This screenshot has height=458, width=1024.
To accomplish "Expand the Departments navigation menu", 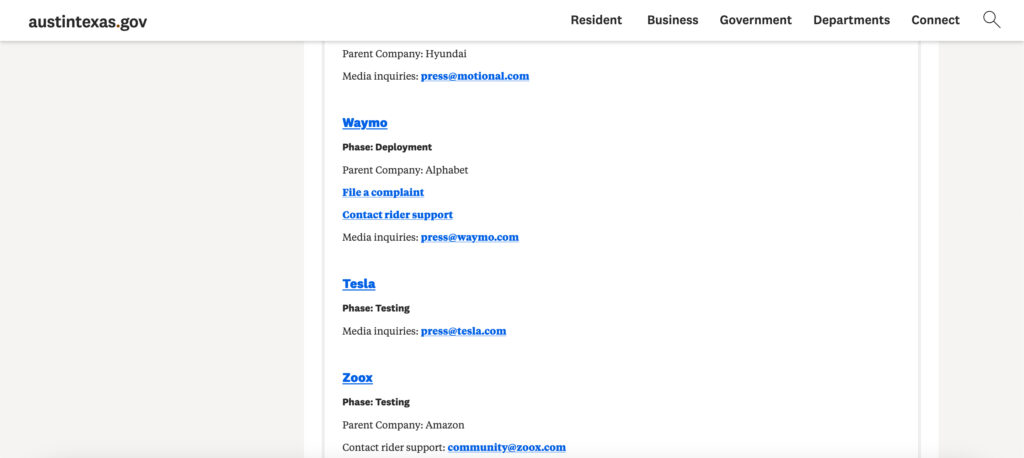I will tap(852, 20).
